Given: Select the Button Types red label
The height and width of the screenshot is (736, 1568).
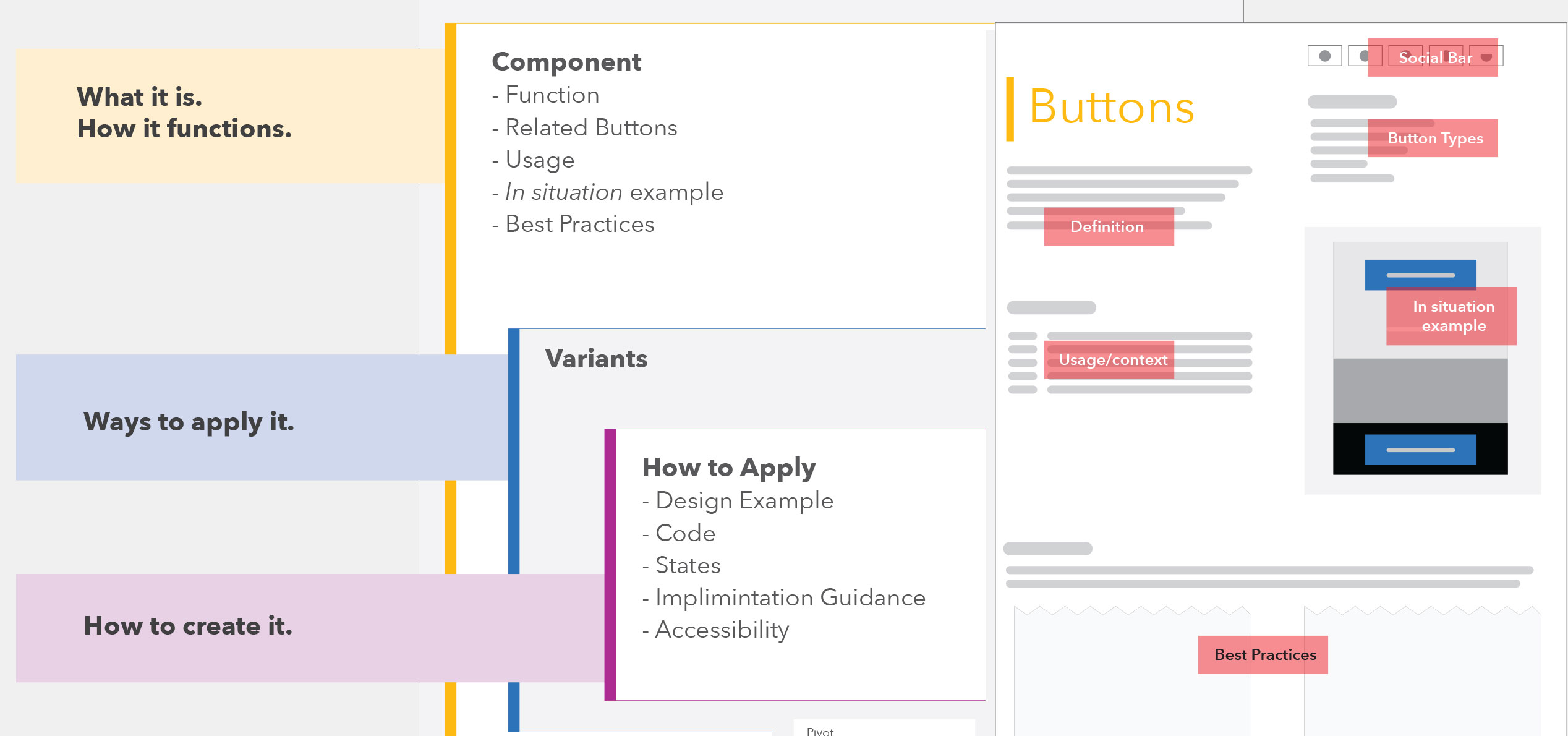Looking at the screenshot, I should [1433, 138].
